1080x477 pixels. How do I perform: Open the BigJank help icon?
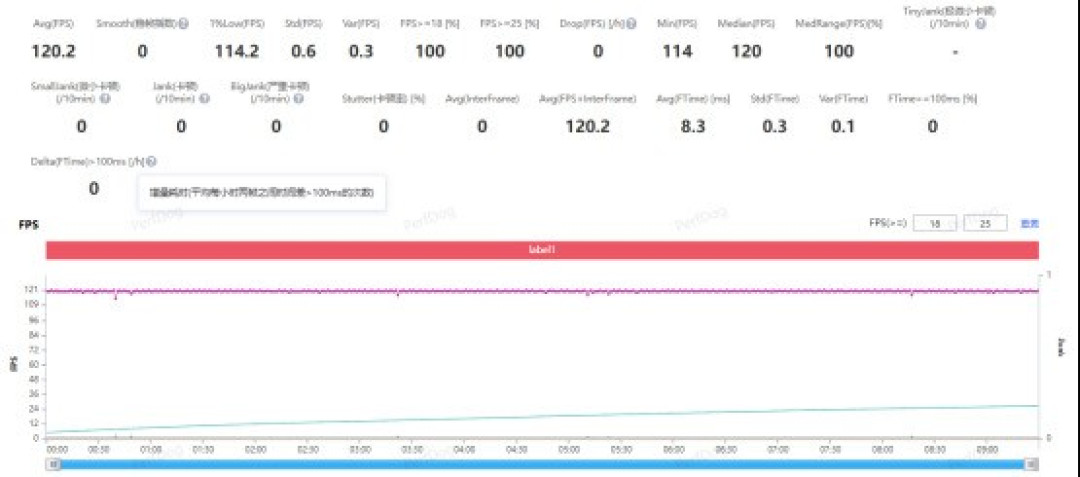coord(298,99)
